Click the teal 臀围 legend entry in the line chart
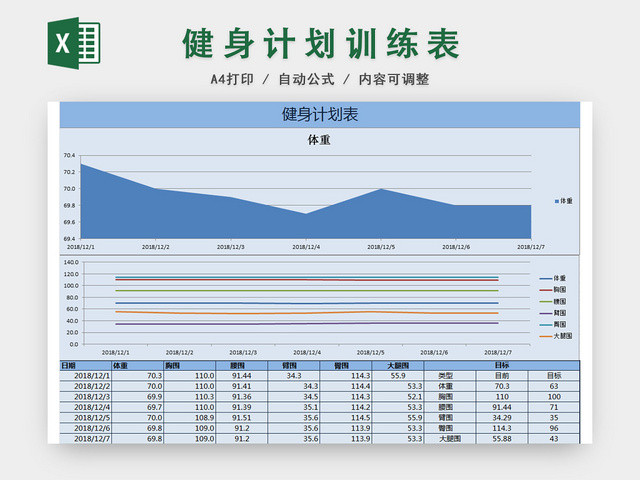The image size is (640, 480). pyautogui.click(x=553, y=324)
